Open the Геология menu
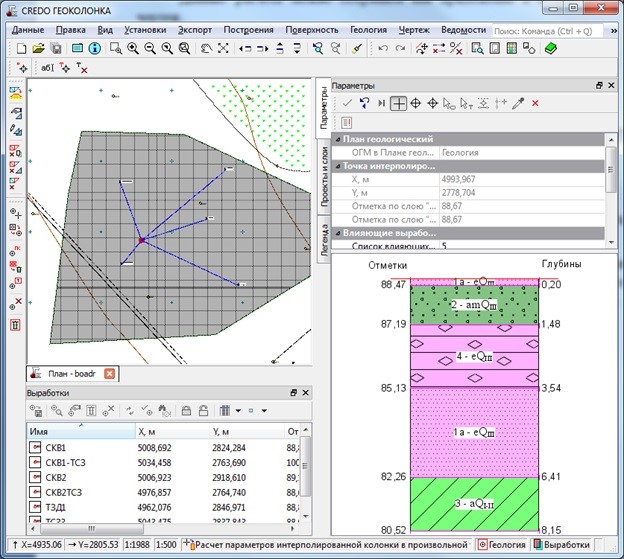This screenshot has width=624, height=559. (x=368, y=30)
